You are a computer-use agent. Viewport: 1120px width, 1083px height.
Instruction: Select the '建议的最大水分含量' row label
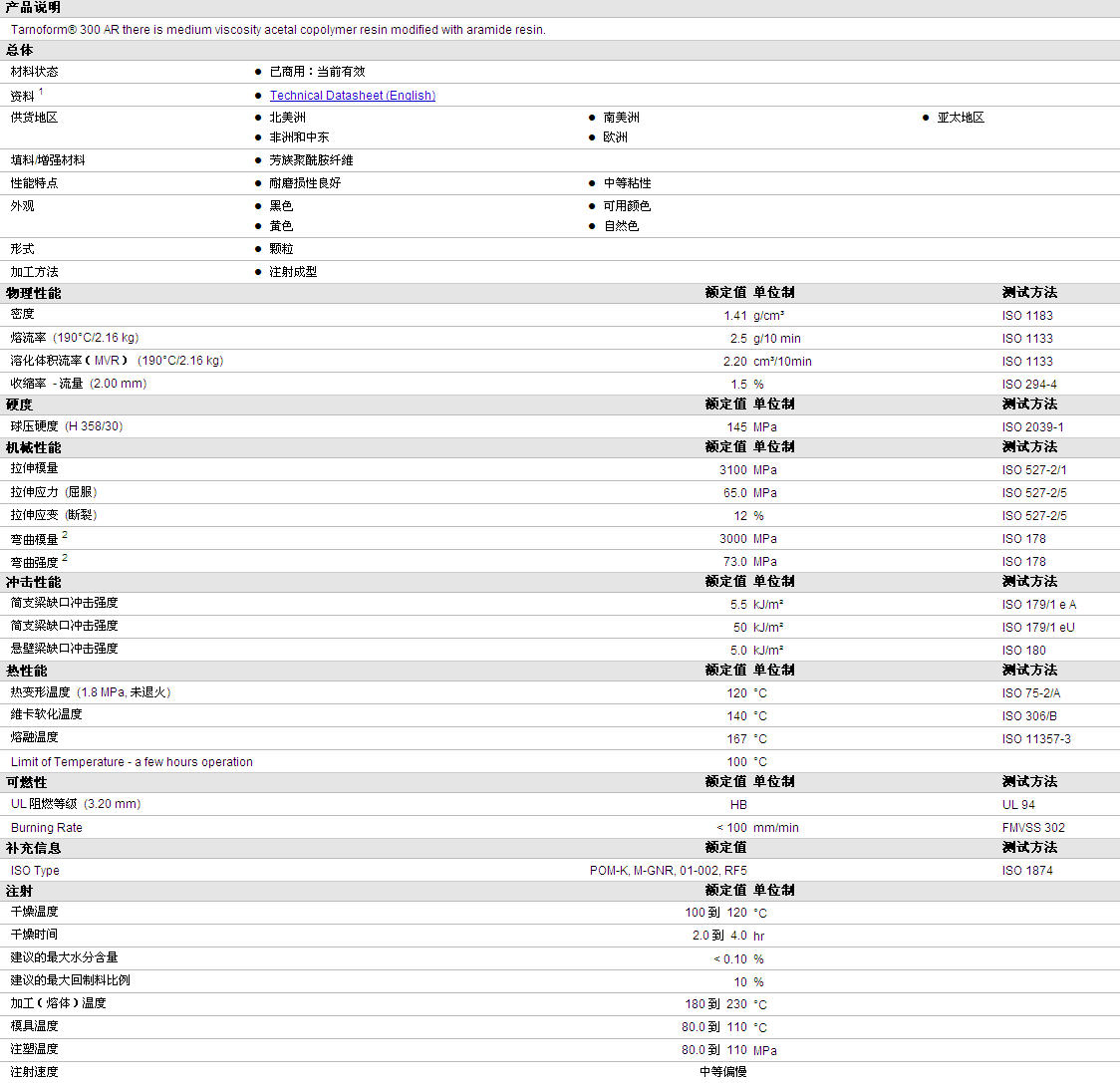(x=65, y=957)
